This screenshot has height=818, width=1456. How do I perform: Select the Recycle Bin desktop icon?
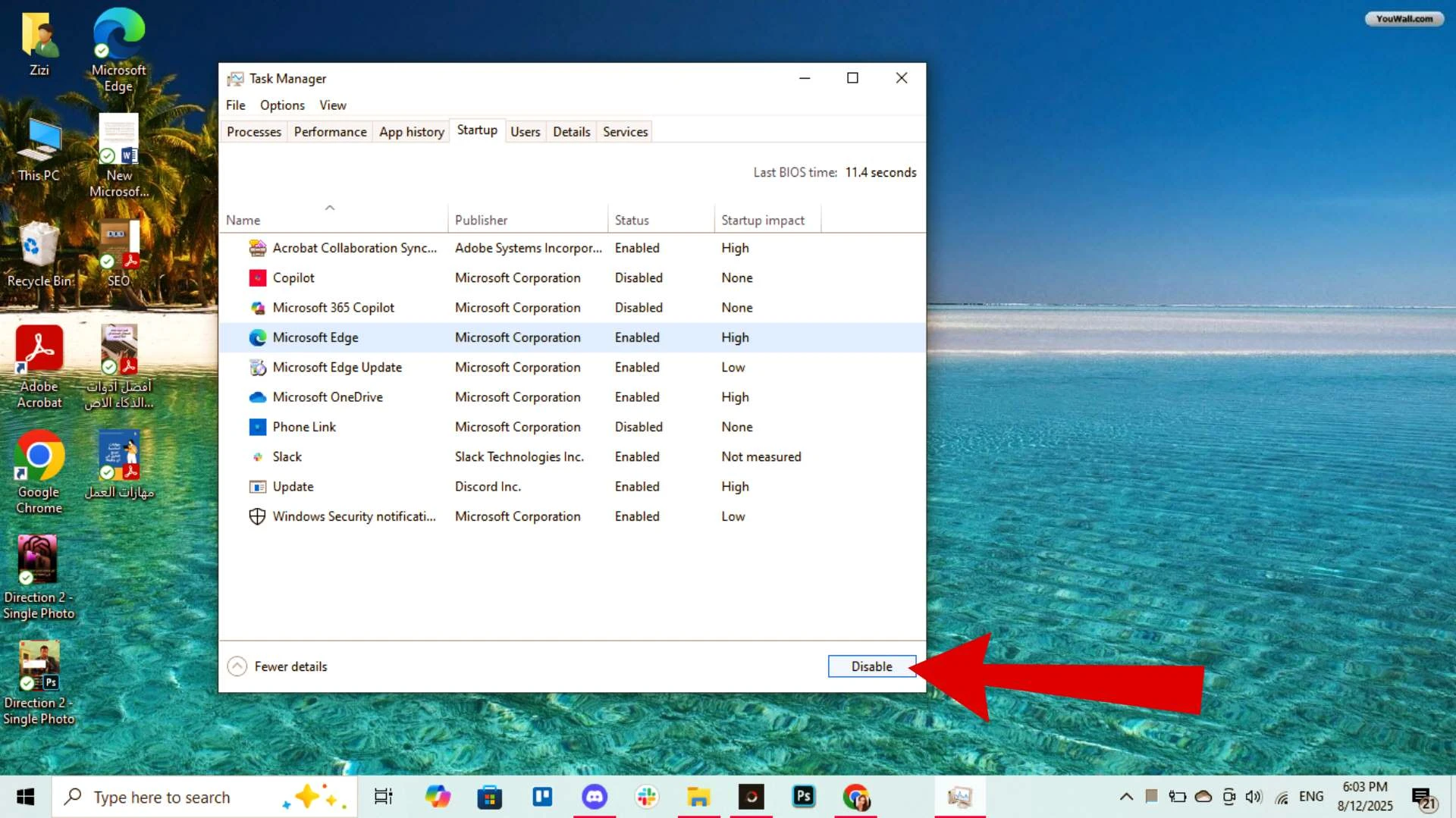click(x=39, y=255)
